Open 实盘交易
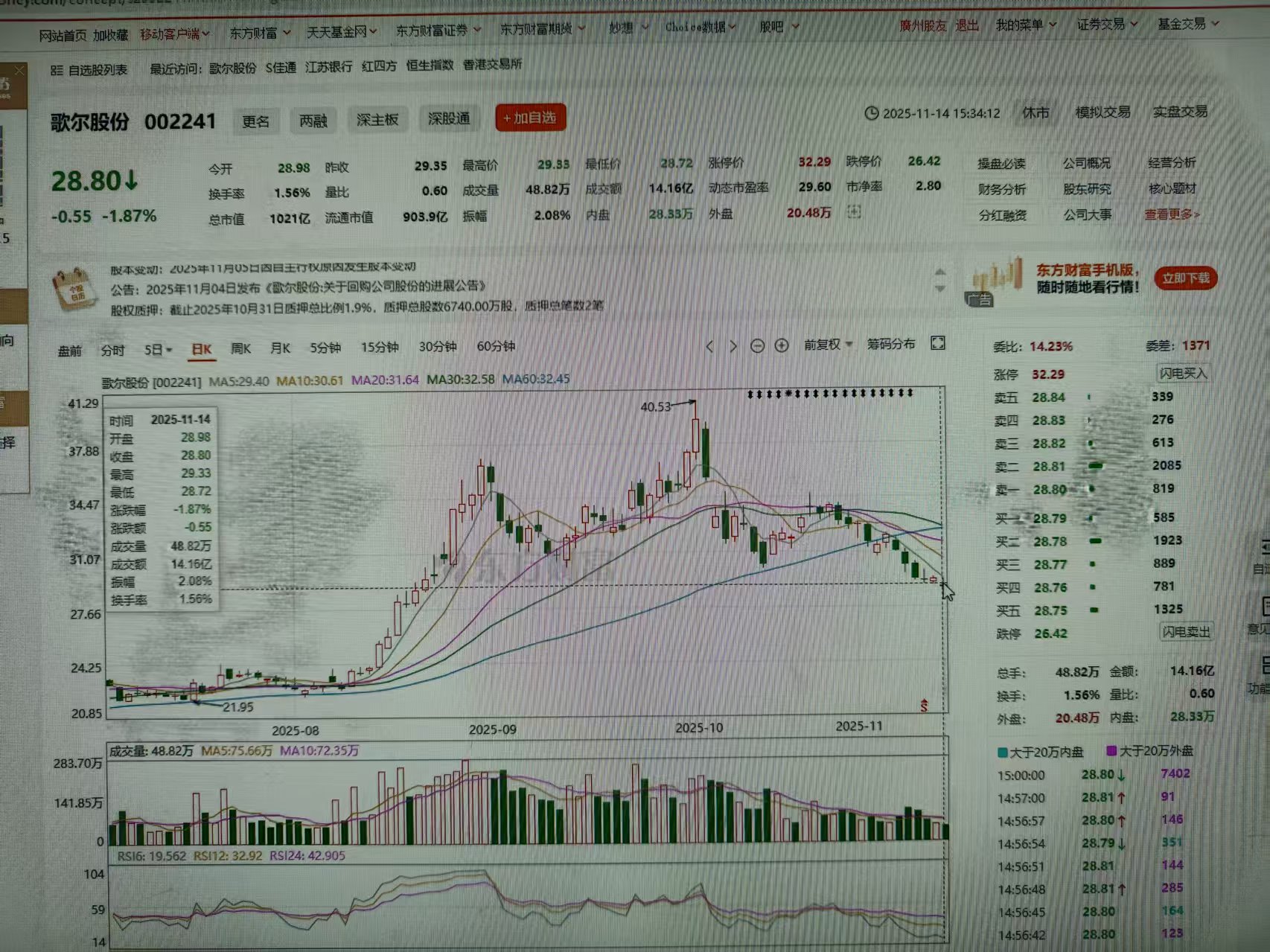 (x=1180, y=112)
